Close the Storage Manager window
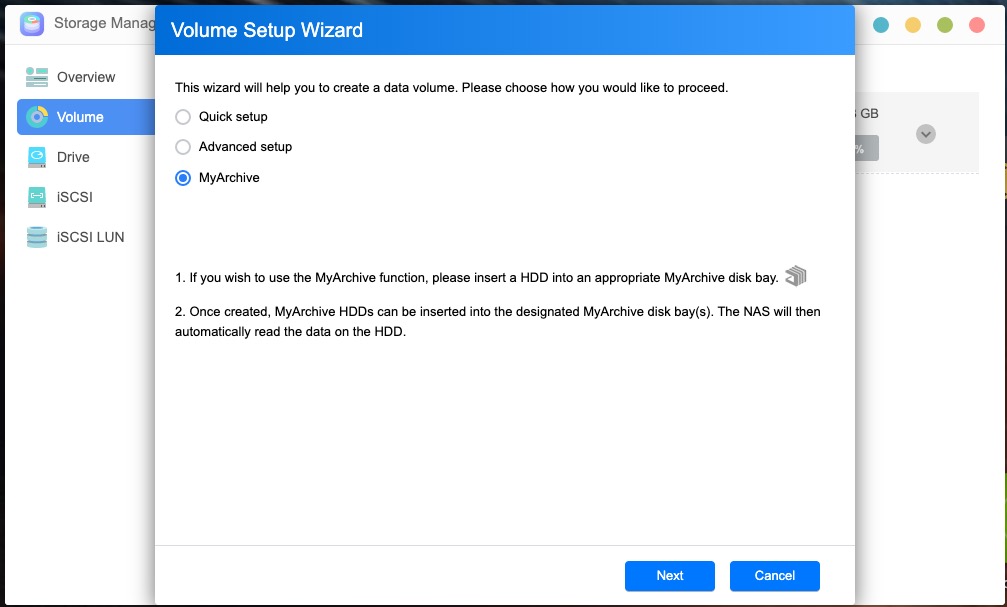1007x607 pixels. click(977, 25)
